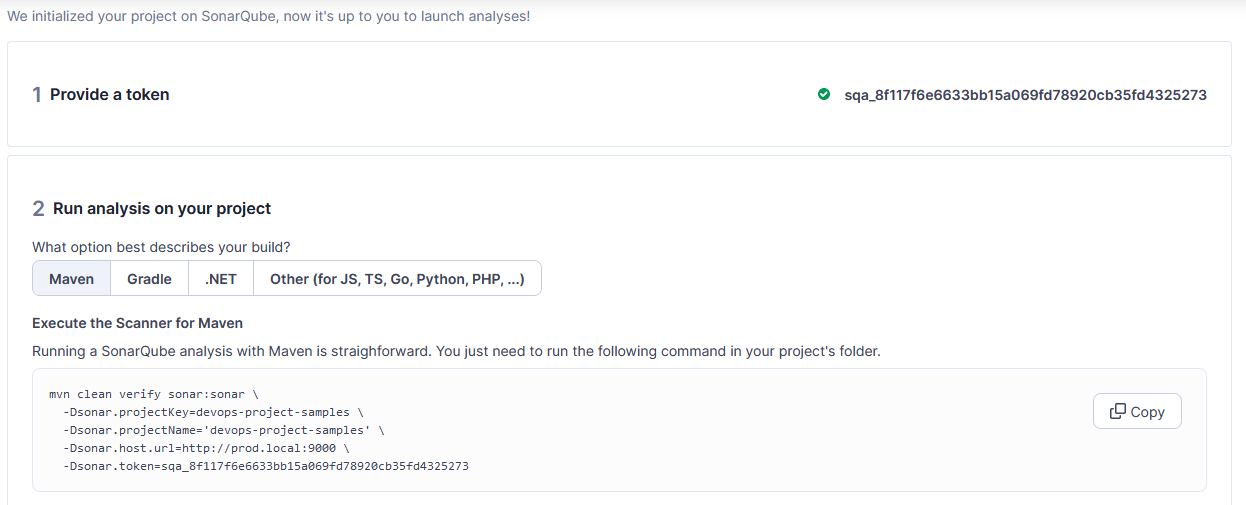Click the step number 2 indicator
The width and height of the screenshot is (1246, 505).
38,209
